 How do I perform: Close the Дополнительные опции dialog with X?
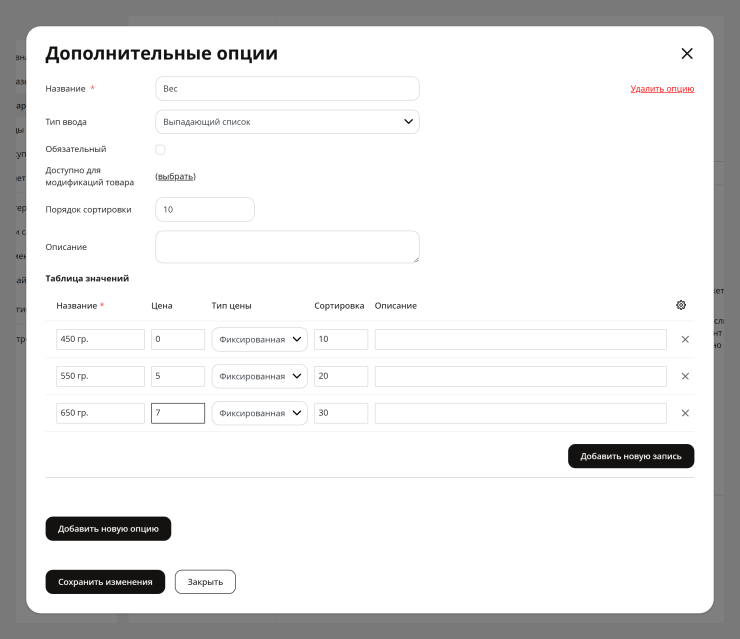coord(687,53)
